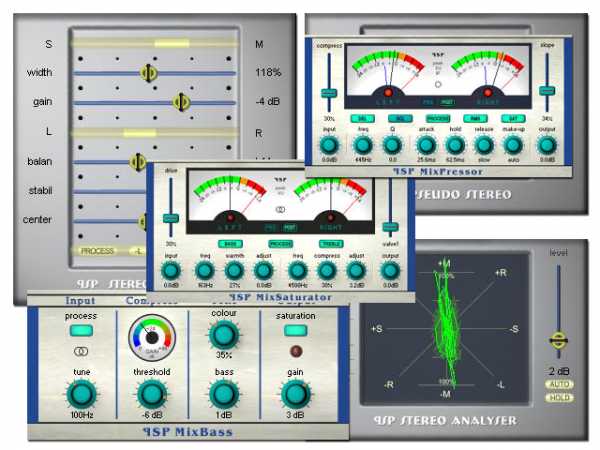Select PRE metering in MixPressor display

[x=428, y=102]
